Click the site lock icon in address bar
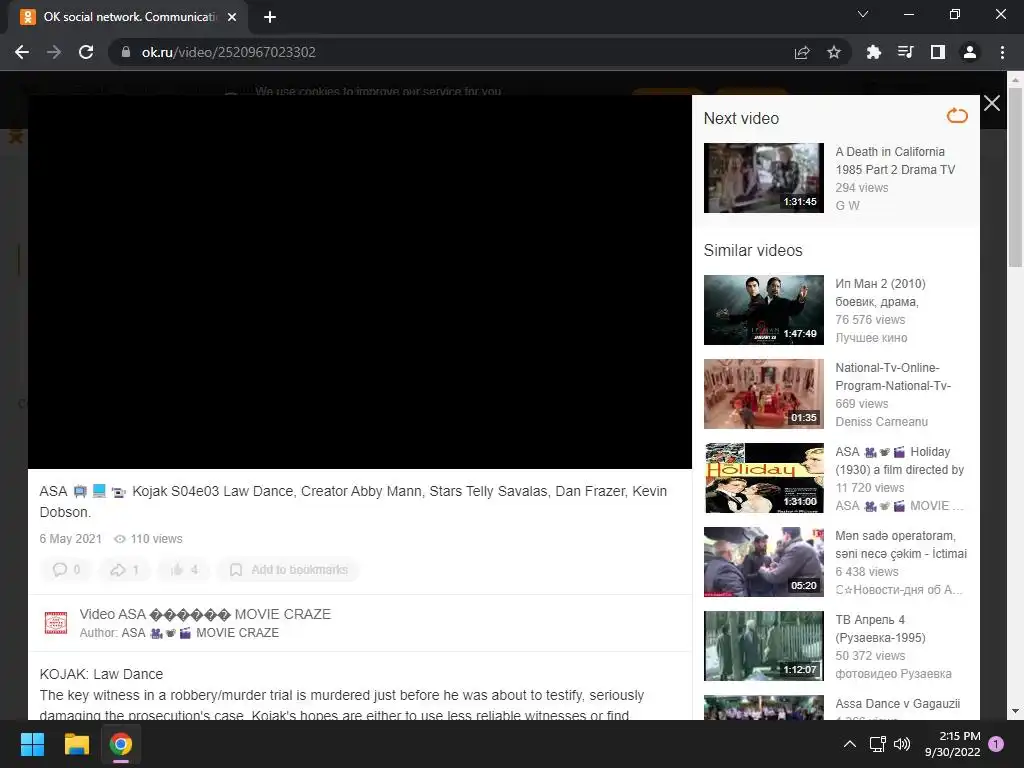1024x768 pixels. tap(125, 52)
